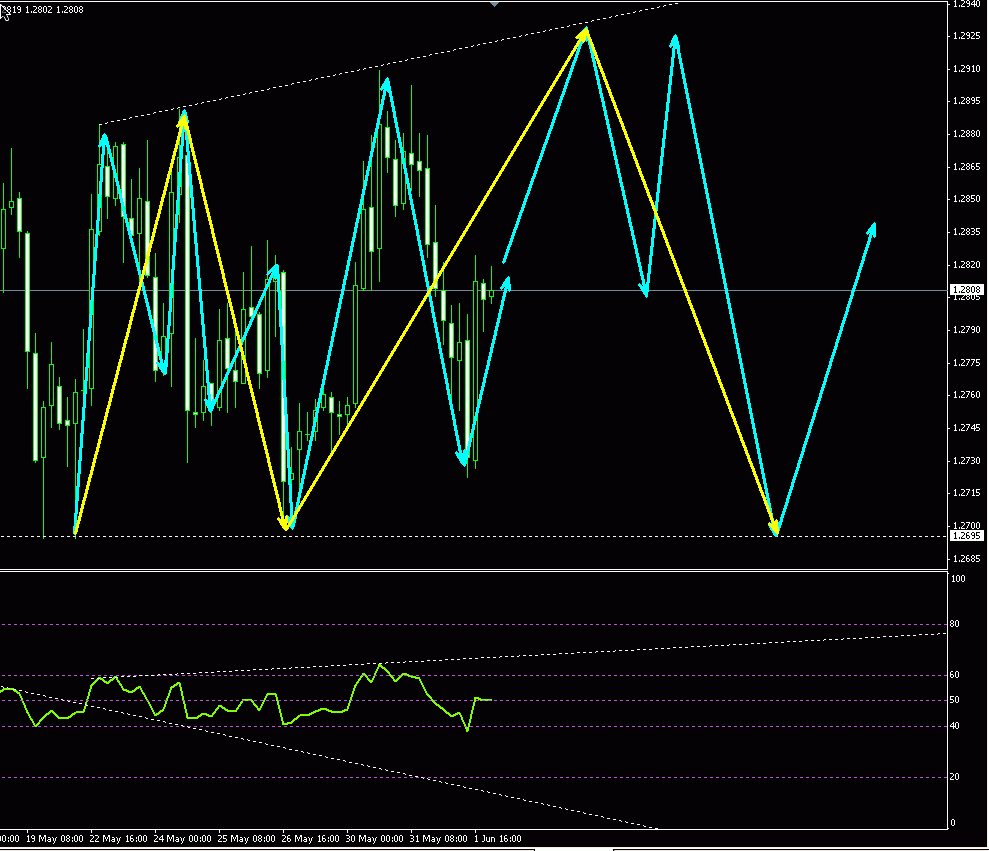Click the 1.2730 price axis label
Viewport: 989px width, 851px height.
[x=967, y=461]
